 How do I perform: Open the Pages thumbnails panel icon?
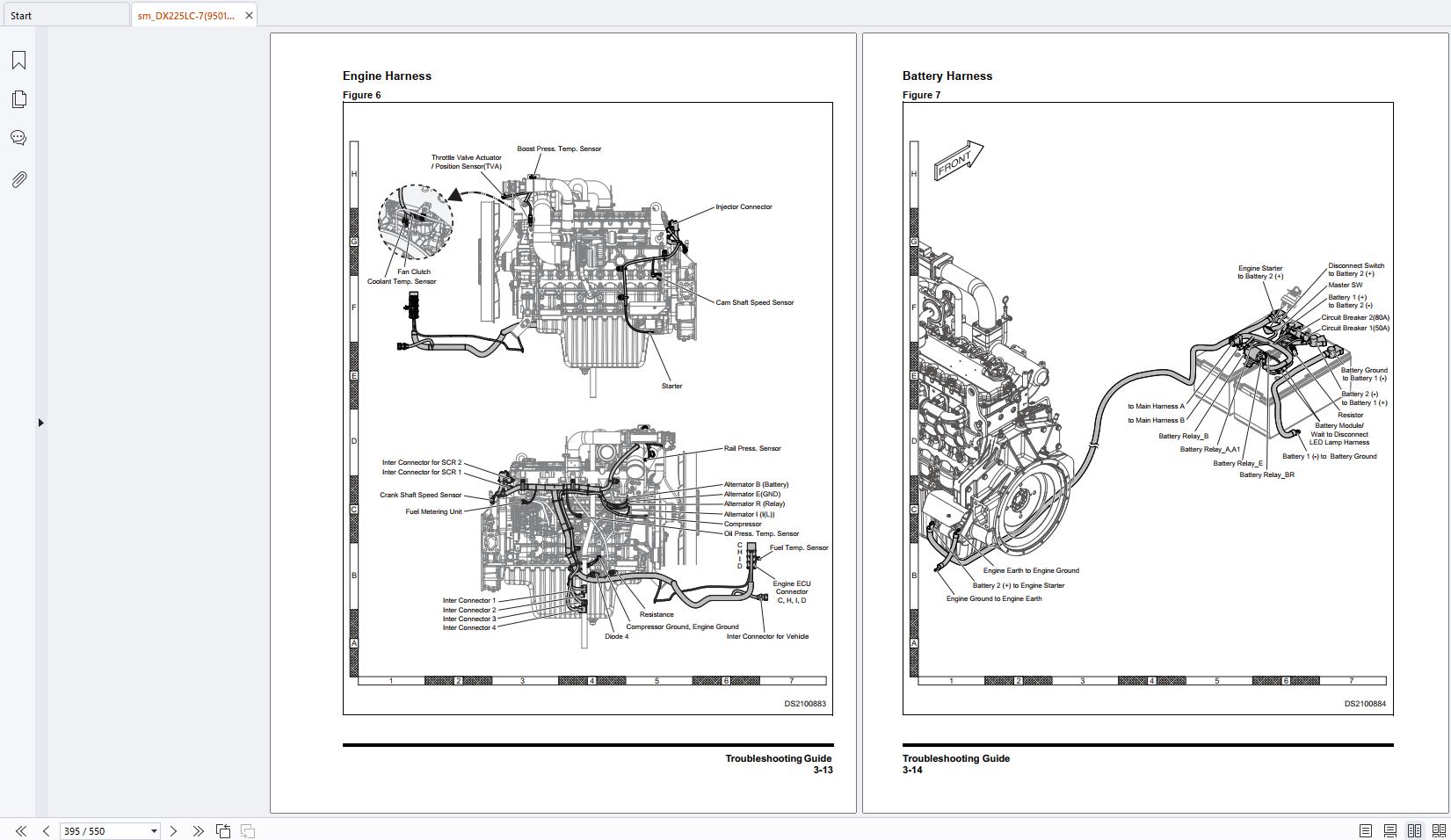18,99
